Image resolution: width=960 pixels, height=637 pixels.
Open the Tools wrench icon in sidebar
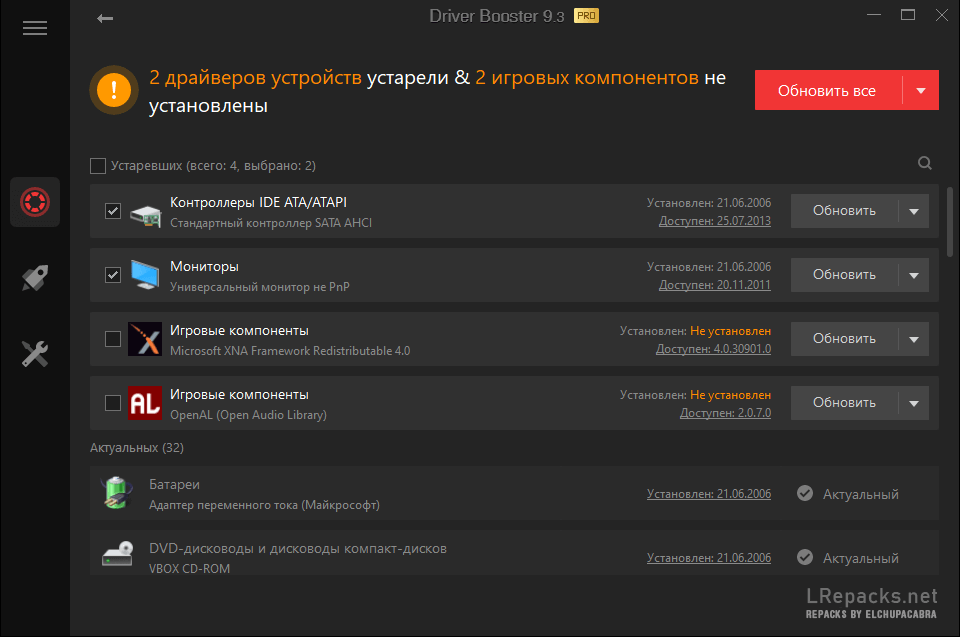pyautogui.click(x=34, y=353)
